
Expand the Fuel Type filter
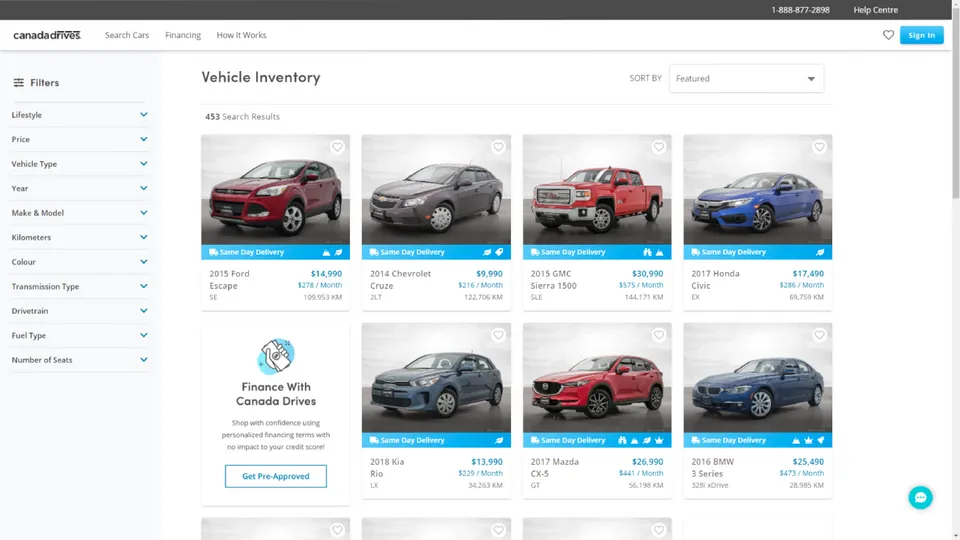80,335
